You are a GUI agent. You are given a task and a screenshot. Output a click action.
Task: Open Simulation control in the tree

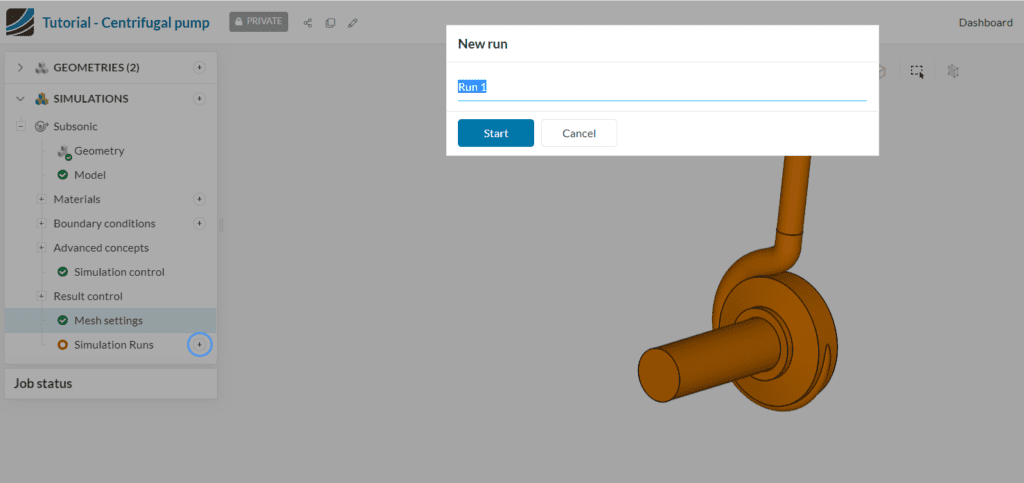118,272
